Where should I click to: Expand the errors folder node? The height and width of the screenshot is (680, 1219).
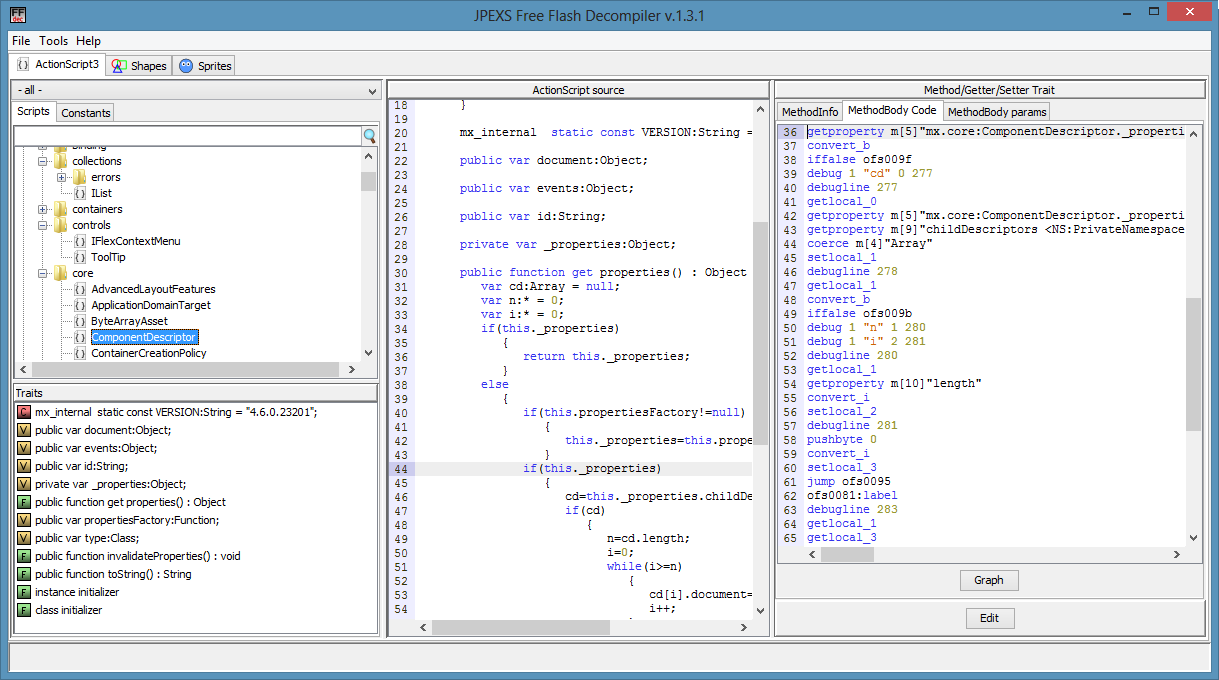[62, 177]
